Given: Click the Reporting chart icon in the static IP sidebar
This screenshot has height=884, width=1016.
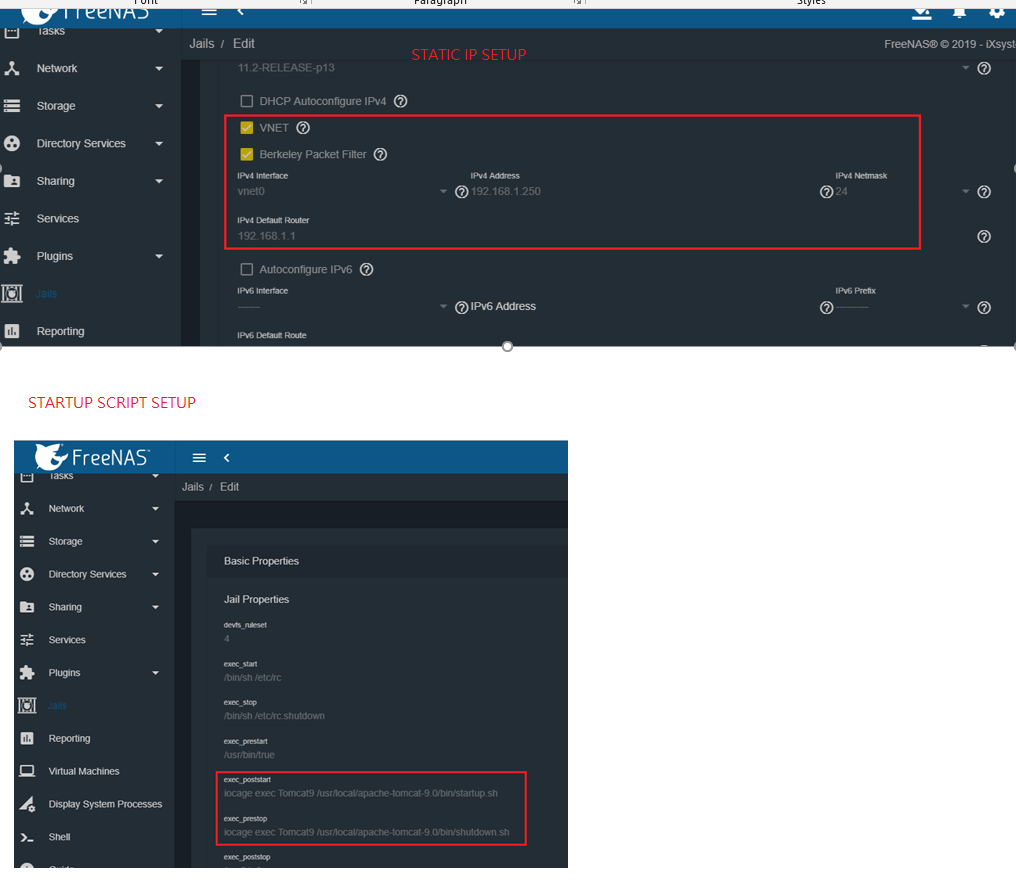Looking at the screenshot, I should click(x=12, y=331).
